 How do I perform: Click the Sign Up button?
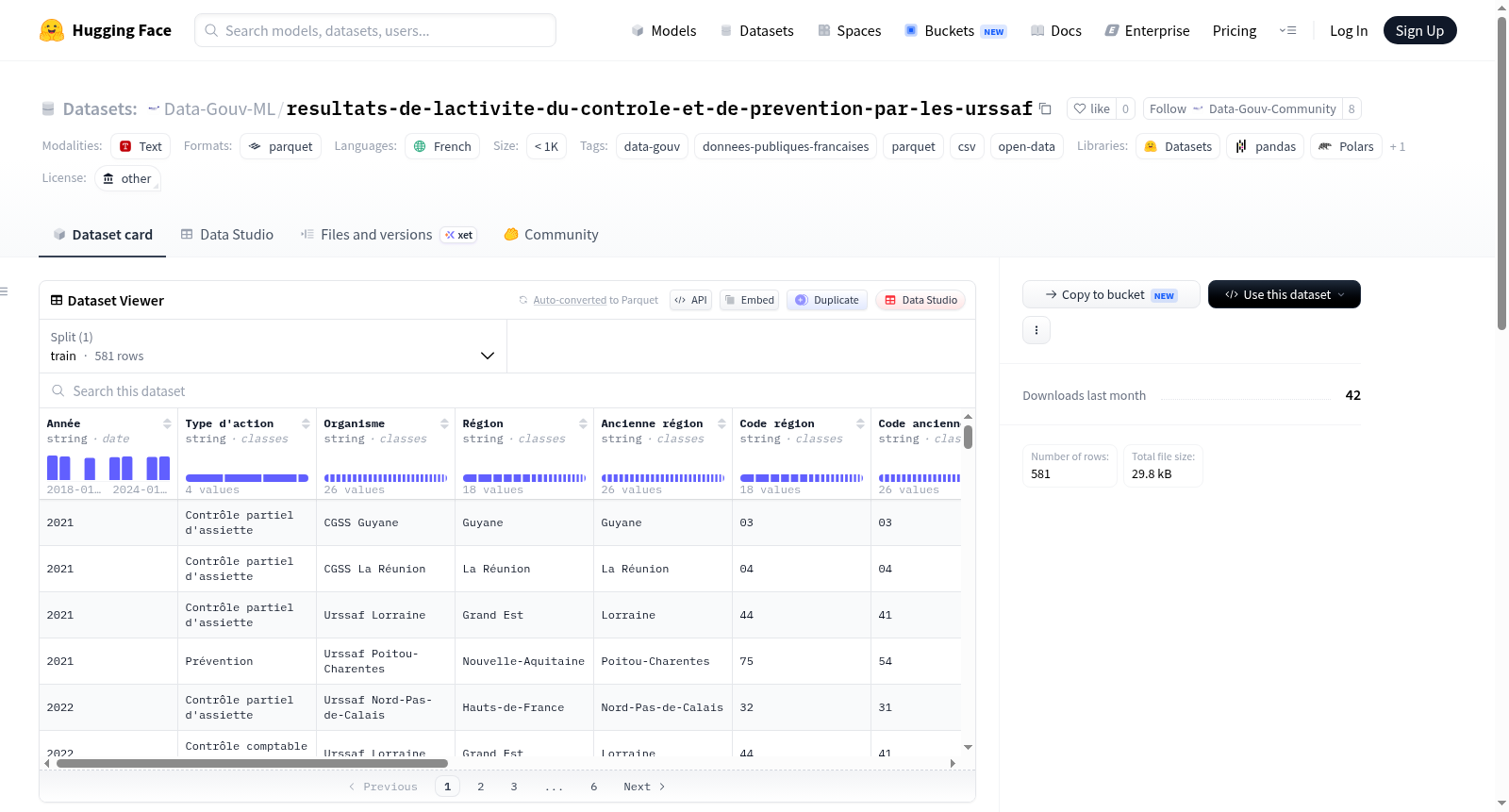pyautogui.click(x=1419, y=30)
